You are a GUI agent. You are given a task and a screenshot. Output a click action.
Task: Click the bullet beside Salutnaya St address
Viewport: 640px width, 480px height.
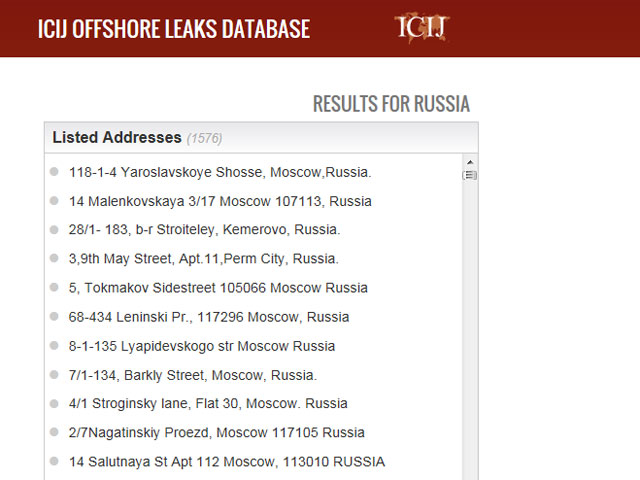click(x=54, y=462)
